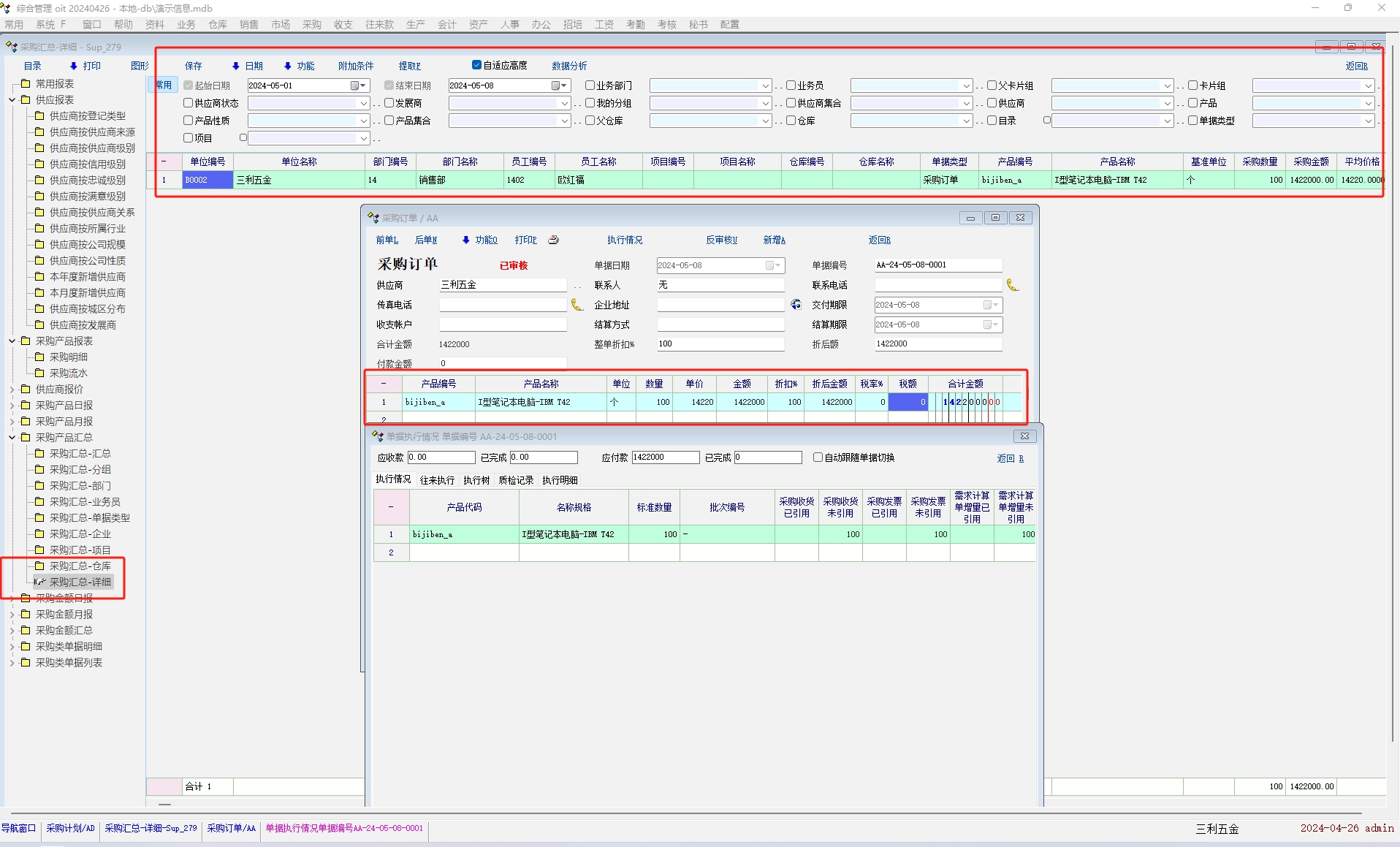Screen dimensions: 1400x847
Task: Click the 单据编号 input field
Action: 937,265
